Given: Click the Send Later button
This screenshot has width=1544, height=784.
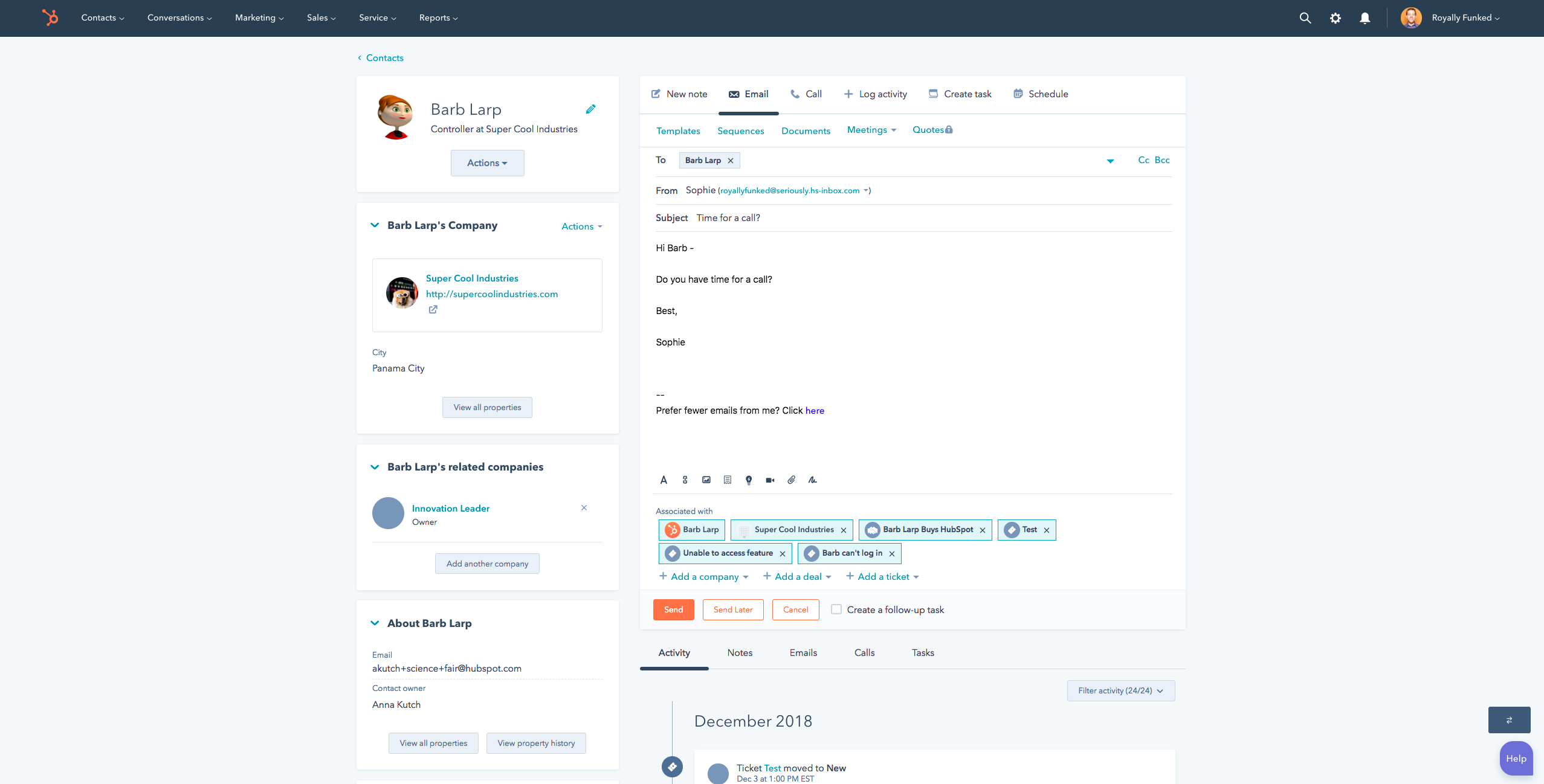Looking at the screenshot, I should pyautogui.click(x=732, y=609).
